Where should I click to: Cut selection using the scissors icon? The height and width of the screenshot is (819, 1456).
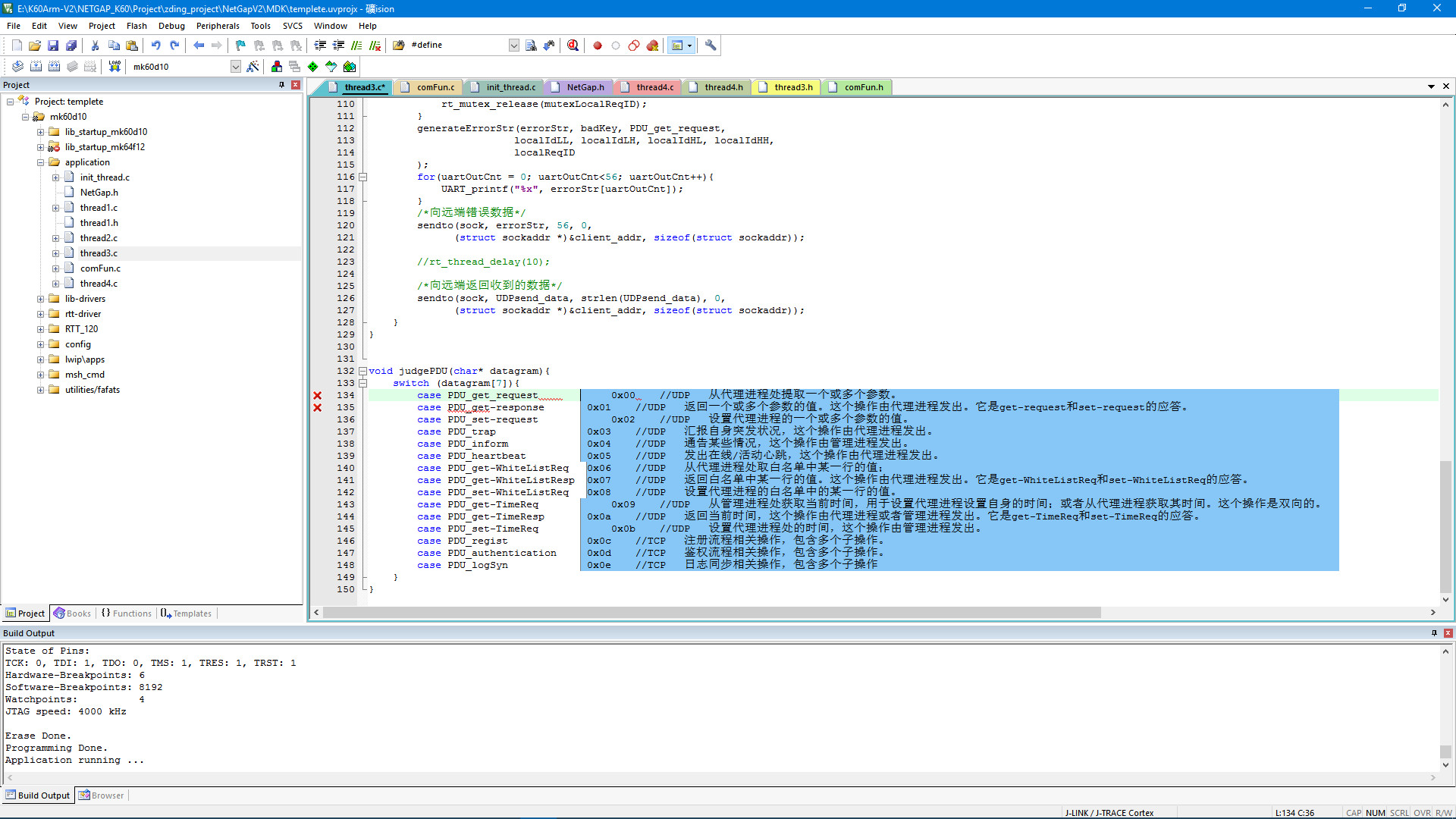click(x=96, y=45)
